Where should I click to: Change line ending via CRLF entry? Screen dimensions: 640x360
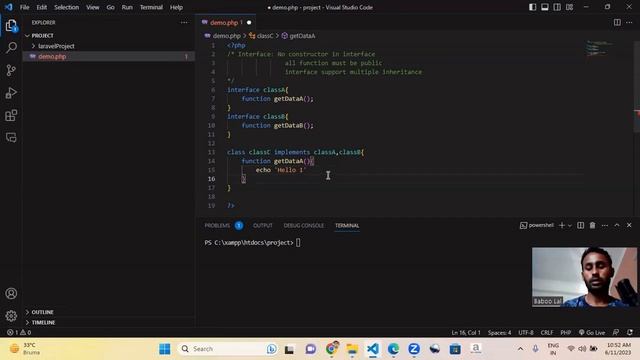(547, 332)
